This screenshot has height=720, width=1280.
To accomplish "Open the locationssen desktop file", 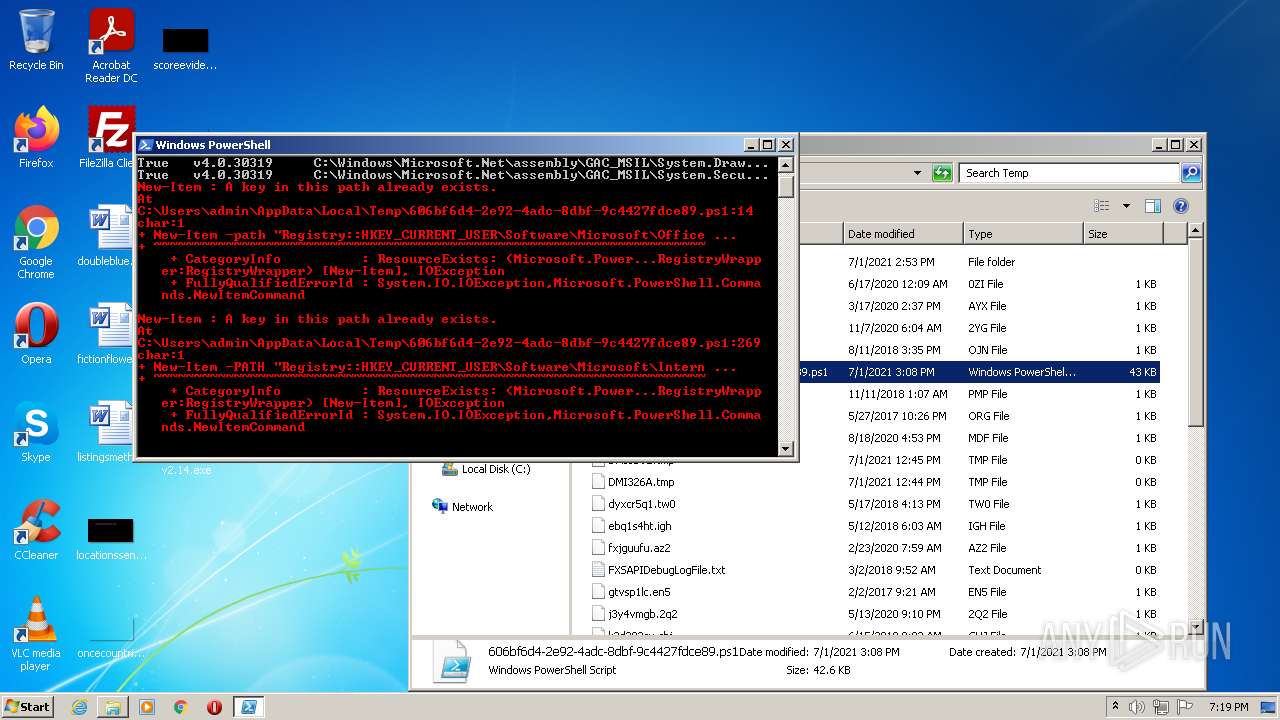I will tap(111, 538).
